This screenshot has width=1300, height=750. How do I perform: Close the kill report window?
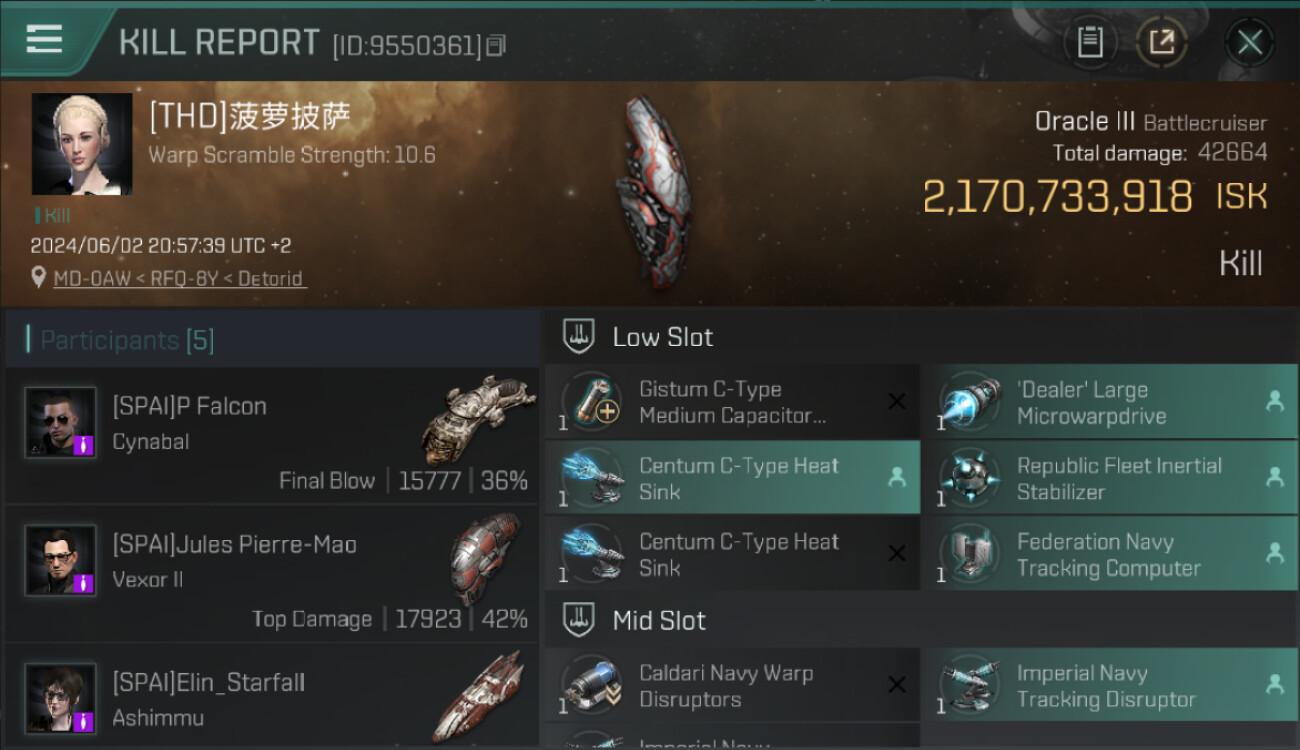[x=1249, y=42]
